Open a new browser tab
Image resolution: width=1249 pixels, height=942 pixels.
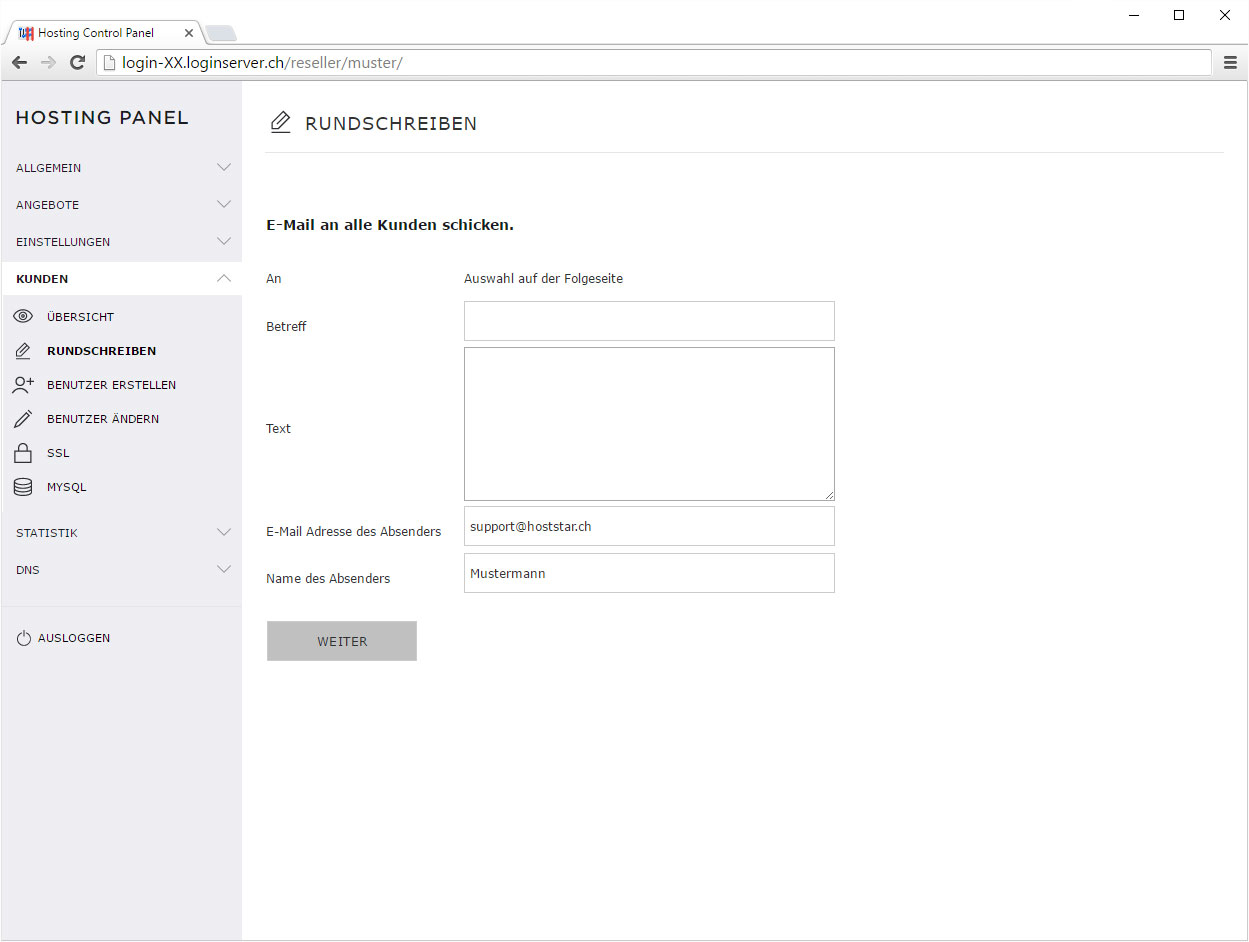pos(220,33)
